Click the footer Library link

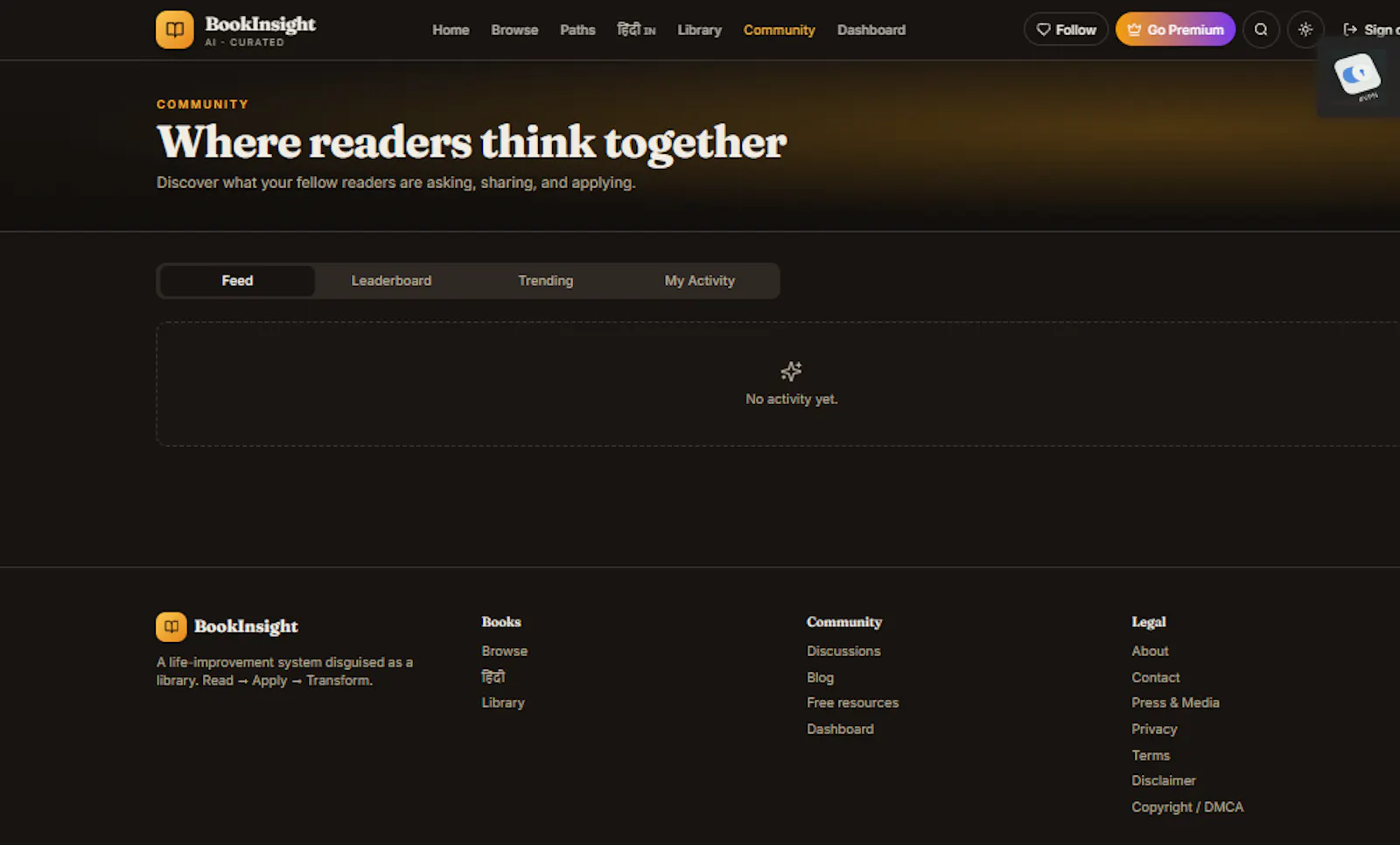point(503,702)
